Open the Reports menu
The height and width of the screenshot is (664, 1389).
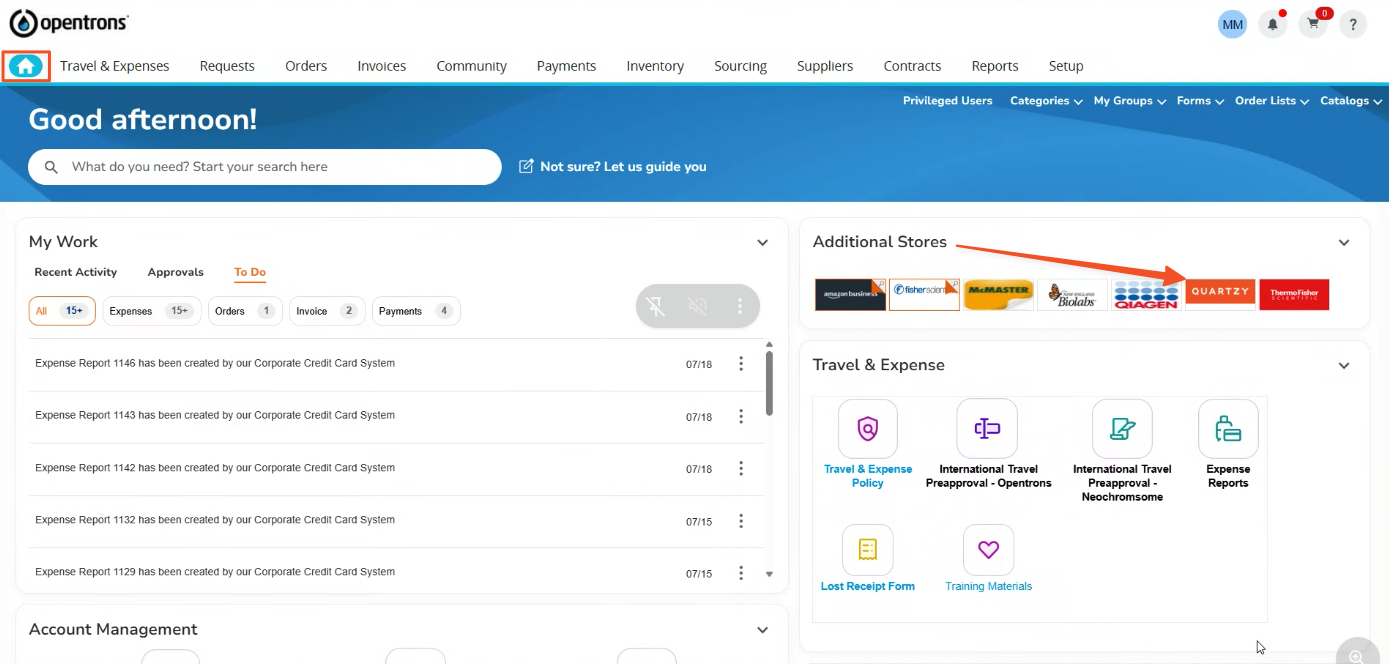coord(995,66)
